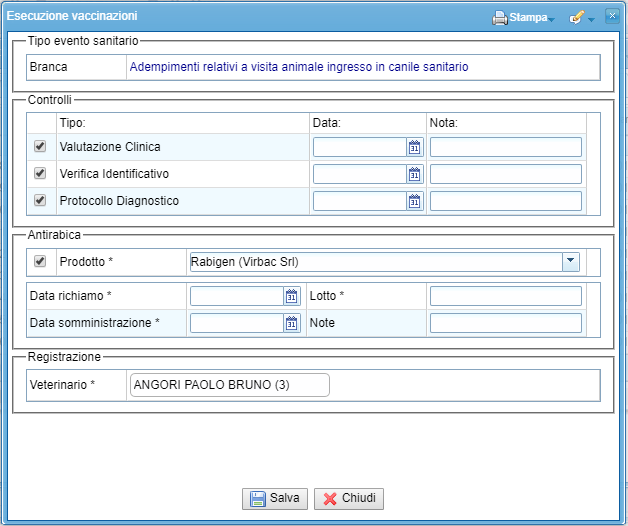Click the Valutazione Clinica Nota field
Image resolution: width=628 pixels, height=526 pixels.
506,147
